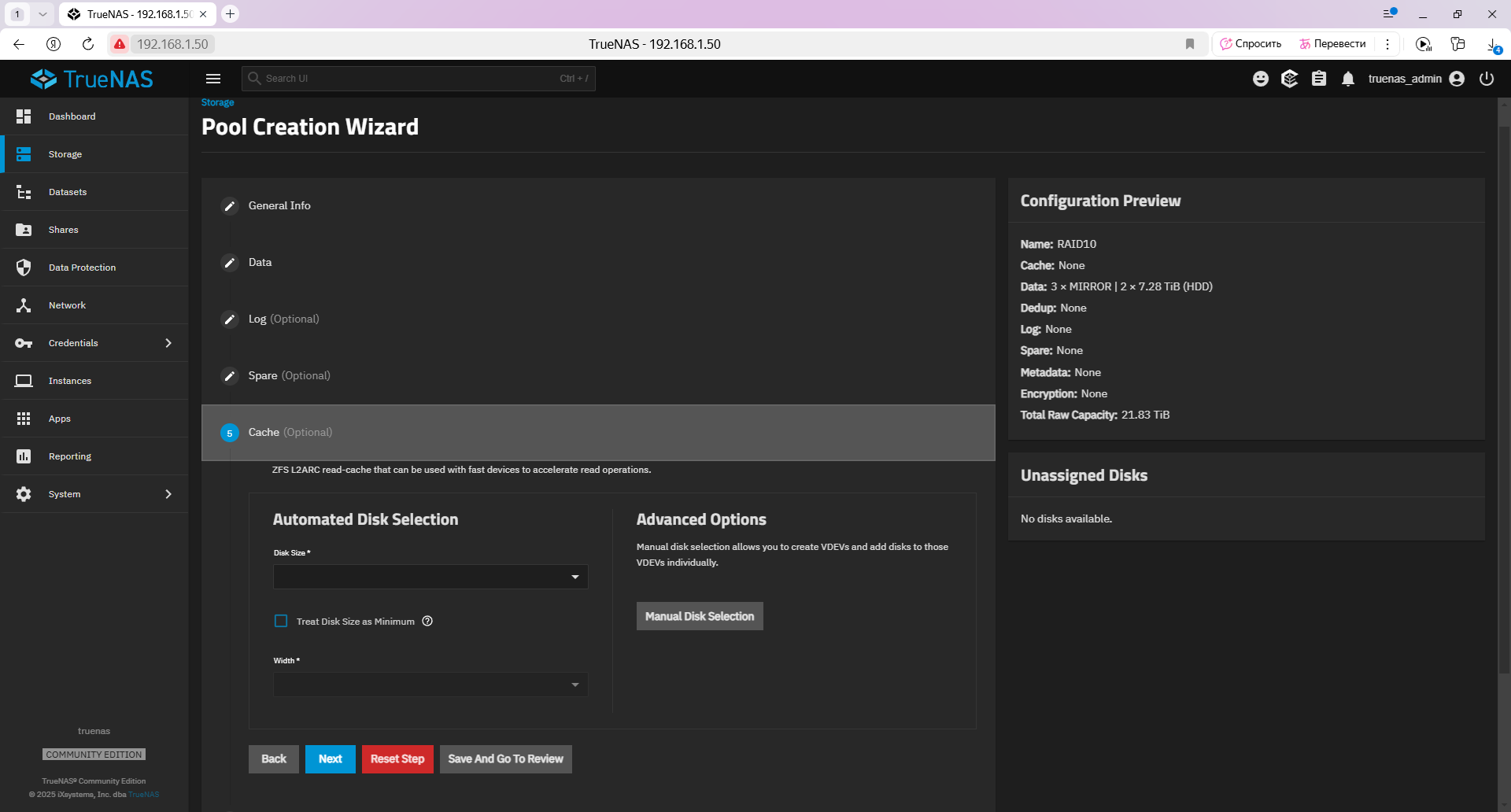Select the Cache (Optional) step header
The image size is (1511, 812).
click(x=598, y=433)
